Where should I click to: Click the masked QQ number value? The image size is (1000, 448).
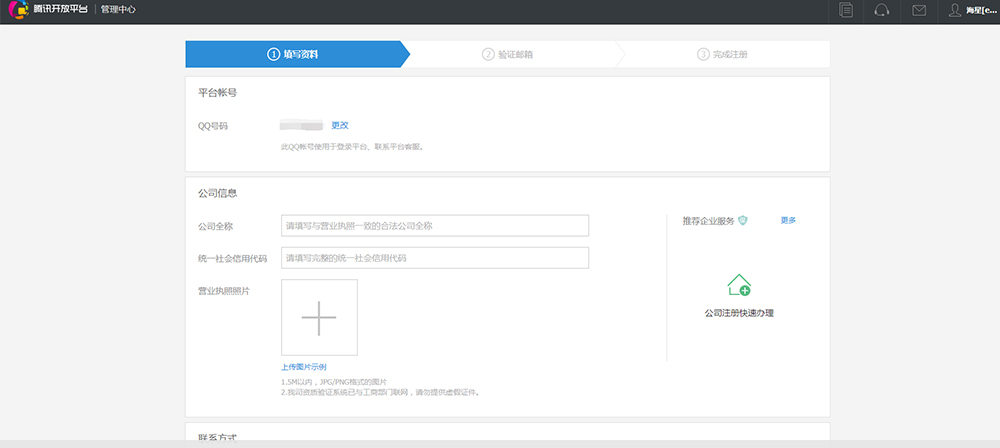[301, 125]
